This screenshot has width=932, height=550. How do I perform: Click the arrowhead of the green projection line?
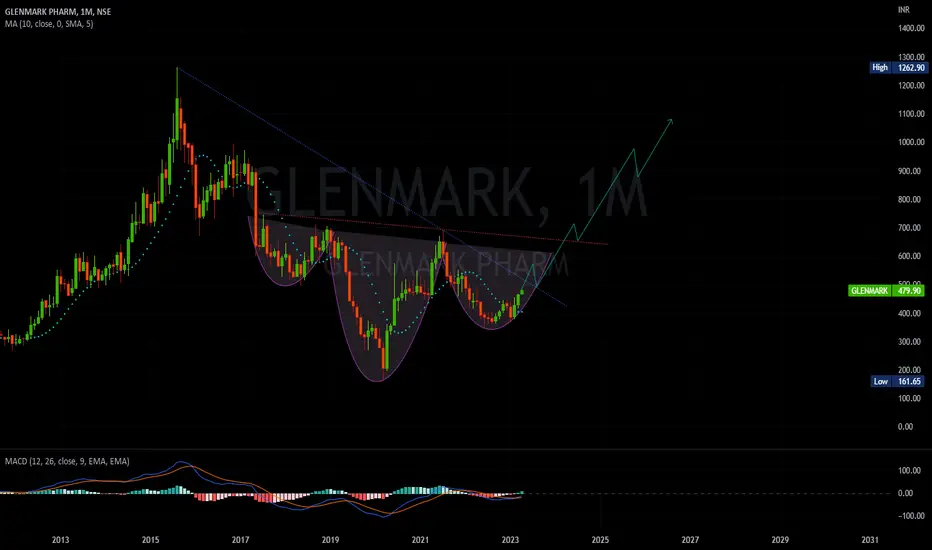click(670, 122)
